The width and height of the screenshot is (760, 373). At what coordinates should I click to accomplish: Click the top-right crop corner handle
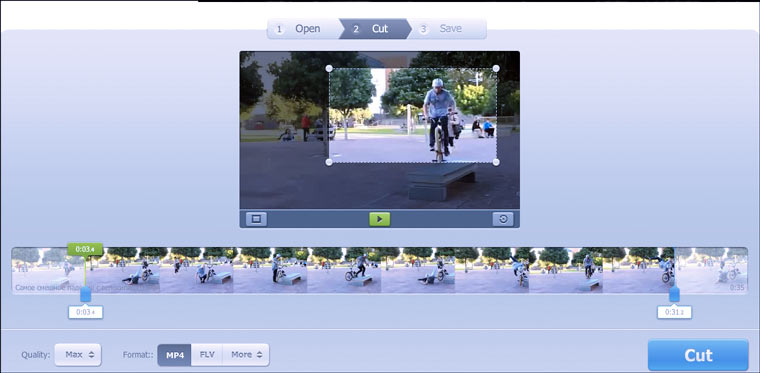[496, 68]
